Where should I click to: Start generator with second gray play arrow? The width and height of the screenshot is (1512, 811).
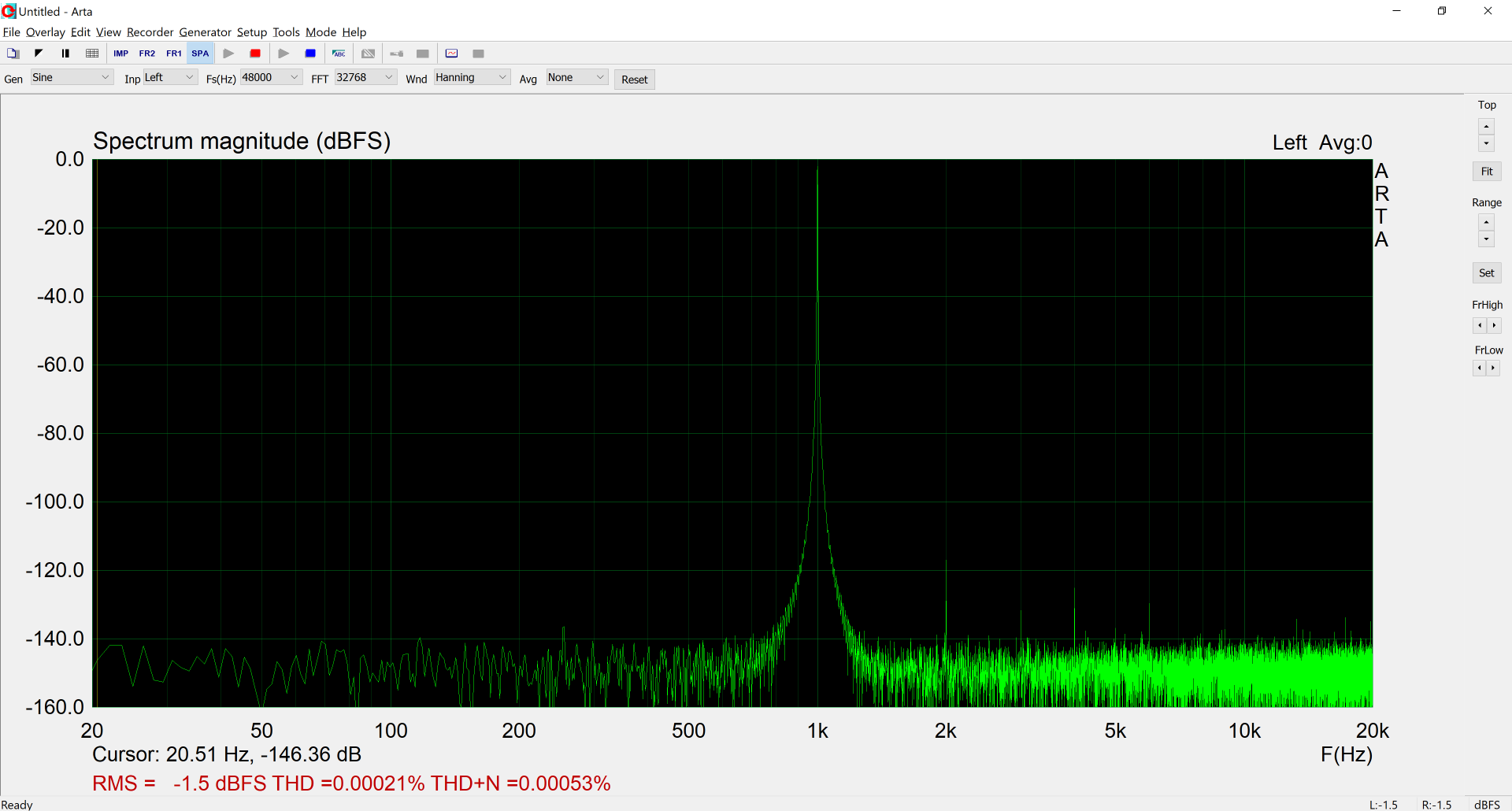coord(283,54)
